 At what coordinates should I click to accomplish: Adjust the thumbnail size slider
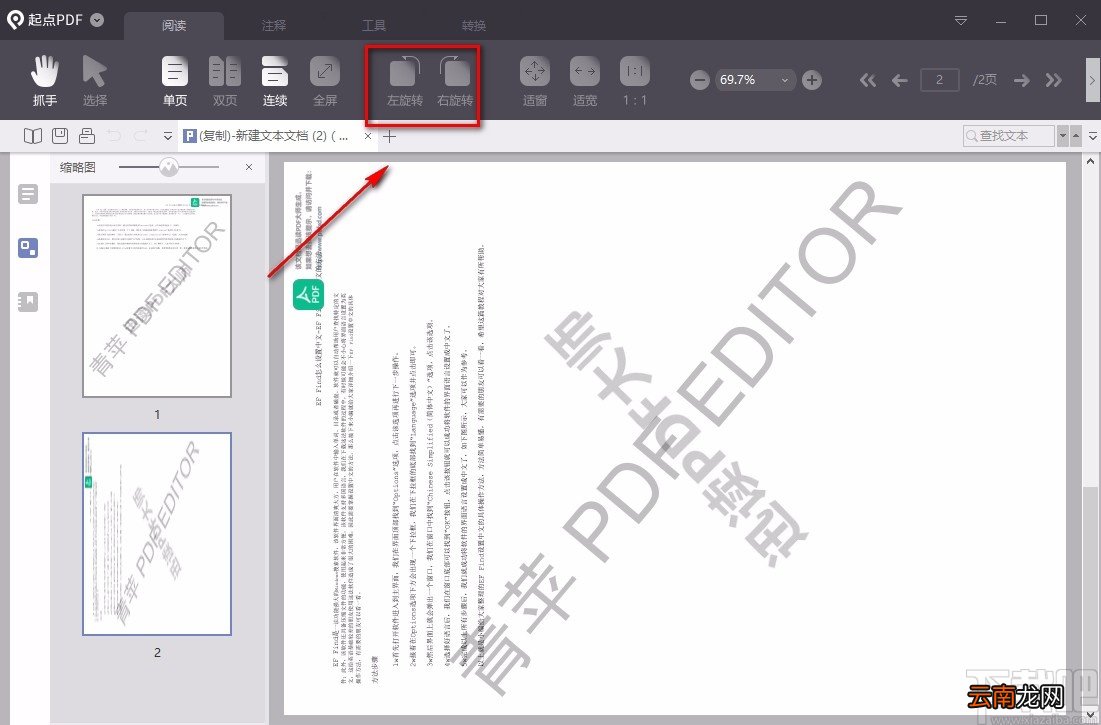(x=169, y=167)
